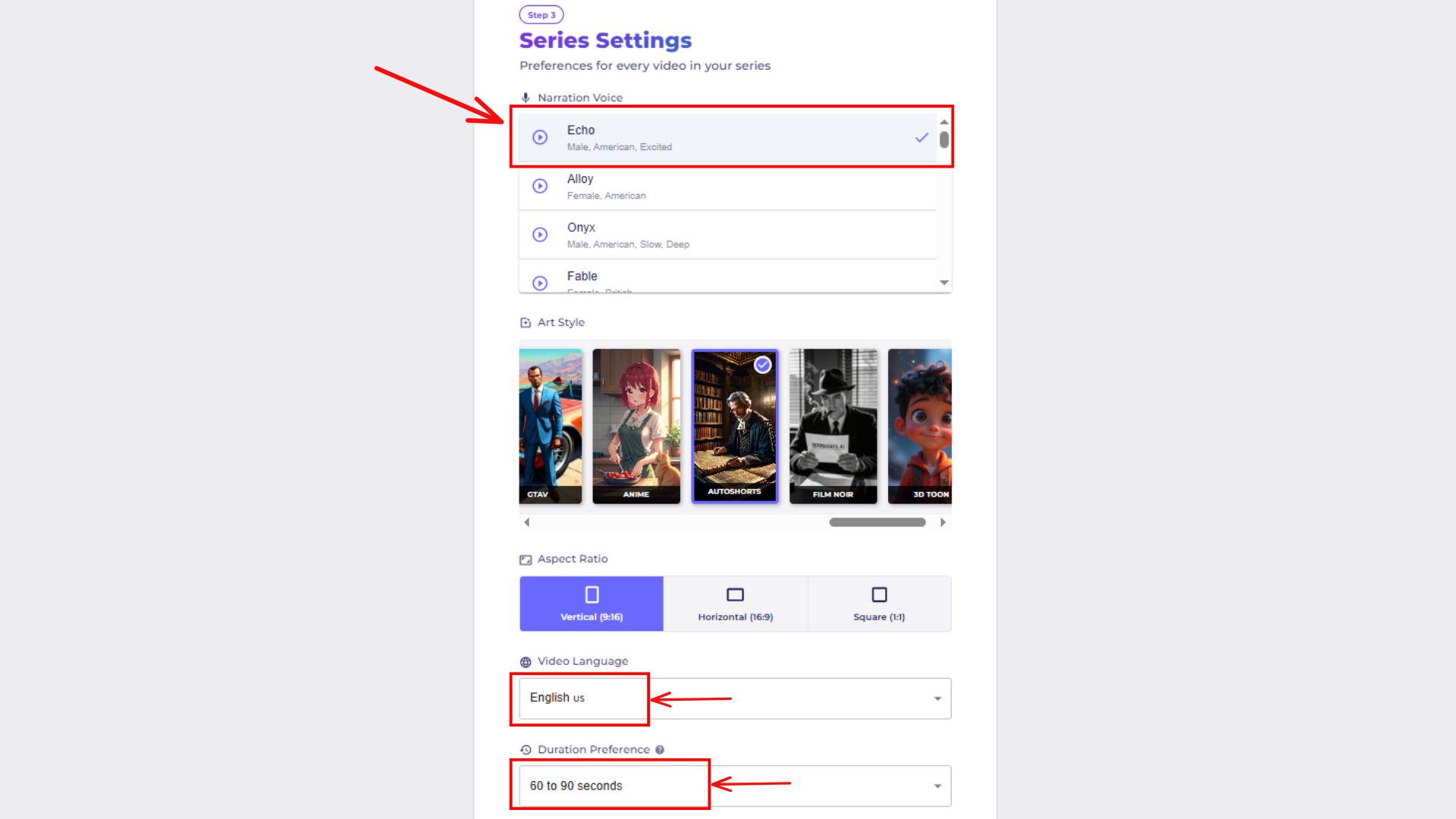
Task: Select the Film Noir art style
Action: coord(833,425)
